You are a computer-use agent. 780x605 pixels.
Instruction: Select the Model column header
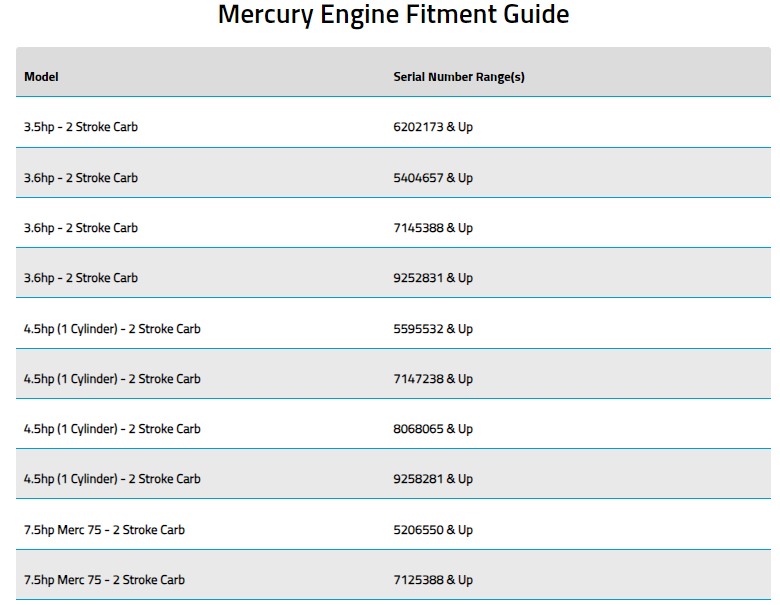(x=41, y=77)
